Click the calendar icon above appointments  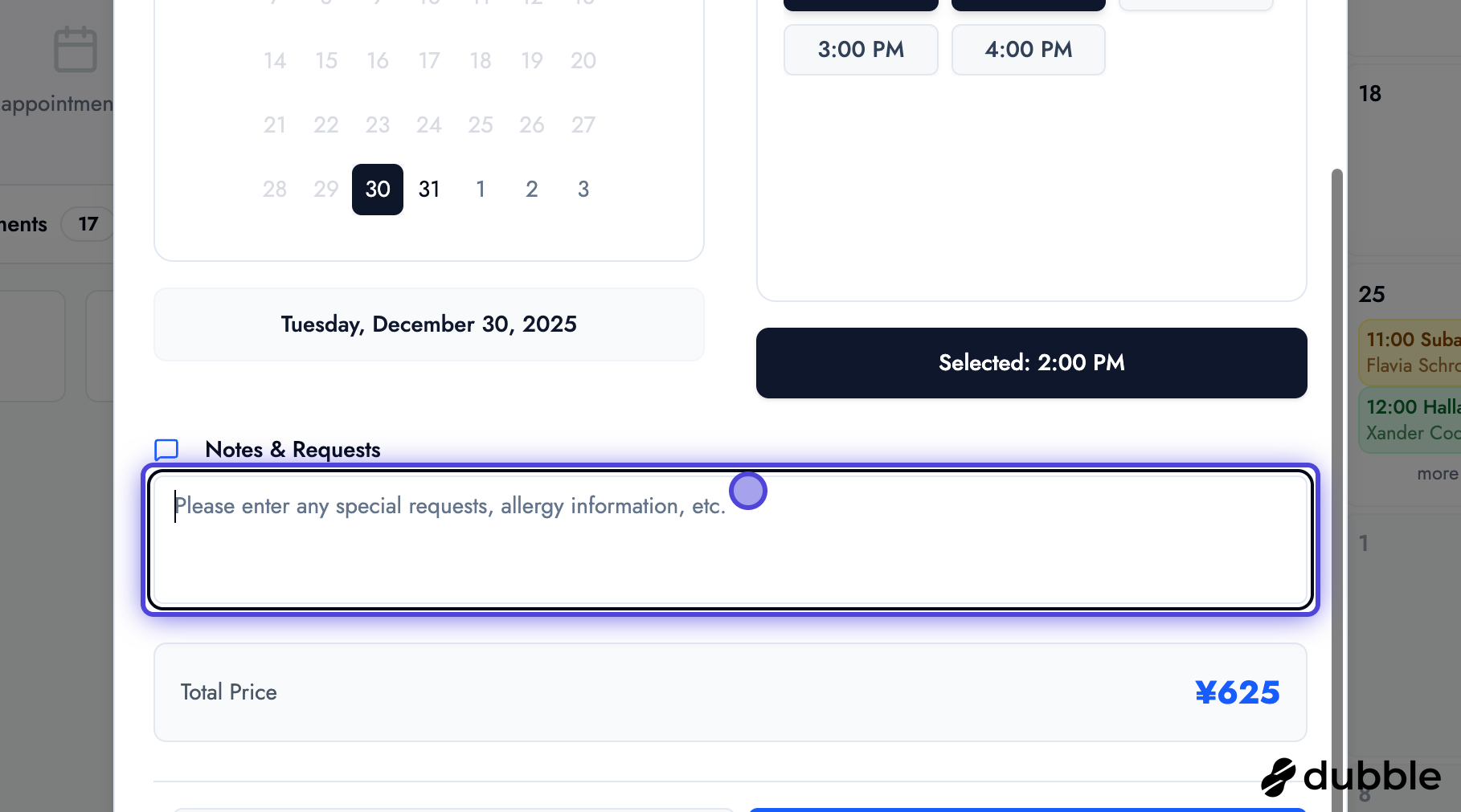coord(76,50)
